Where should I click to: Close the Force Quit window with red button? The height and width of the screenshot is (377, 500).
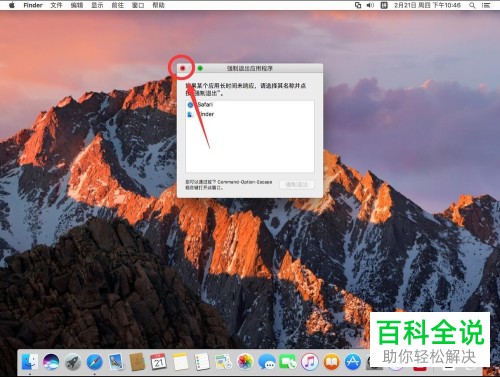point(182,68)
